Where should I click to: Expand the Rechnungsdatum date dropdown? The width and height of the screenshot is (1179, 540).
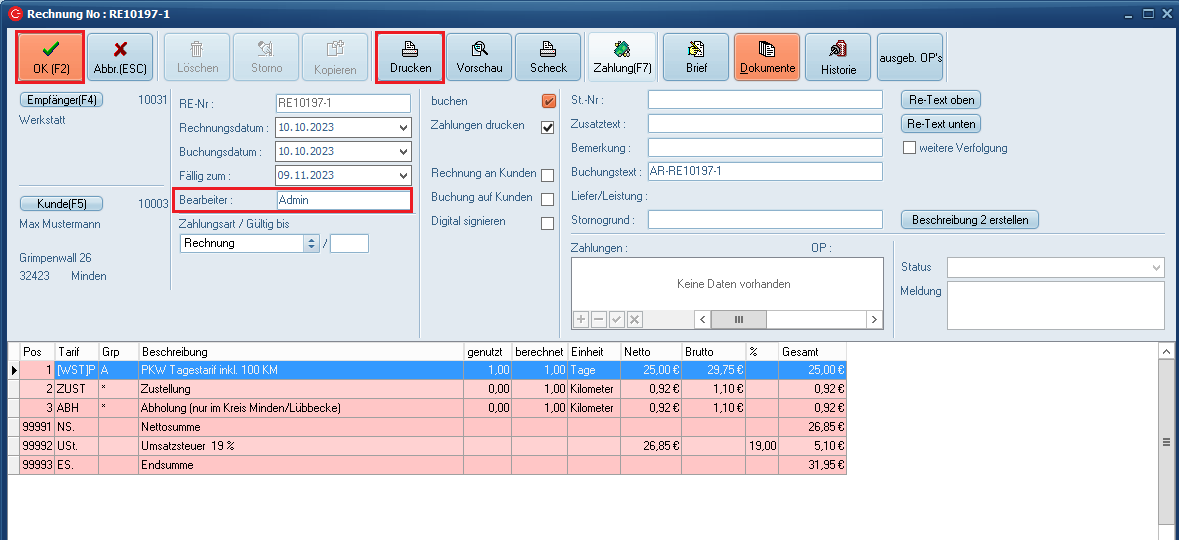tap(403, 128)
